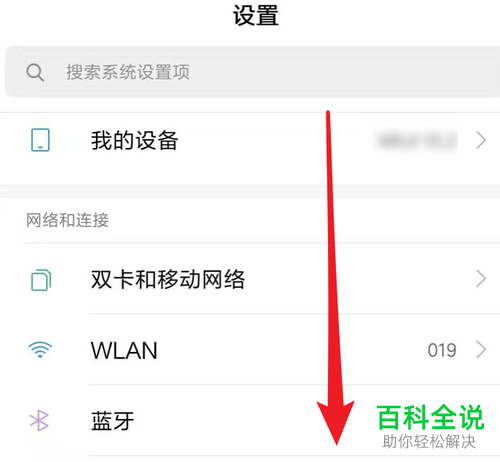Tap the 网络和连接 section header
500x462 pixels.
click(67, 220)
